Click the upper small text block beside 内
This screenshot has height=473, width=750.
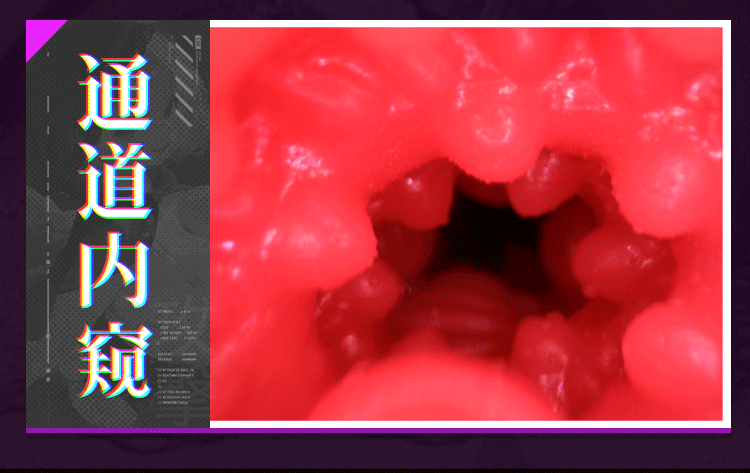[x=176, y=312]
